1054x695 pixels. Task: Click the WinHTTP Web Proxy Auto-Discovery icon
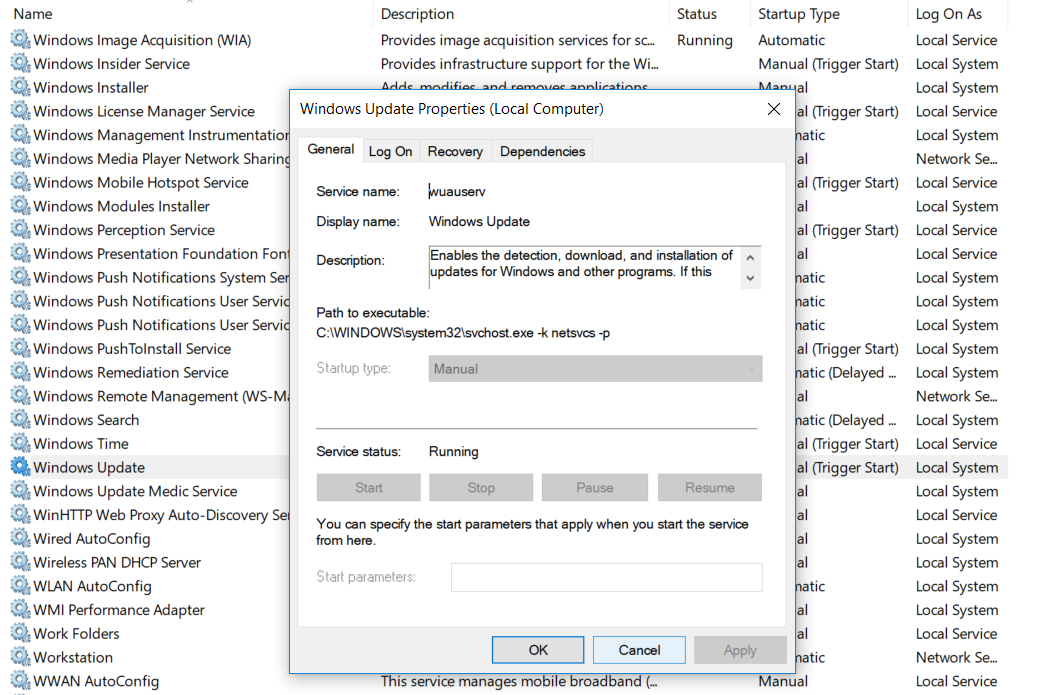[x=21, y=514]
